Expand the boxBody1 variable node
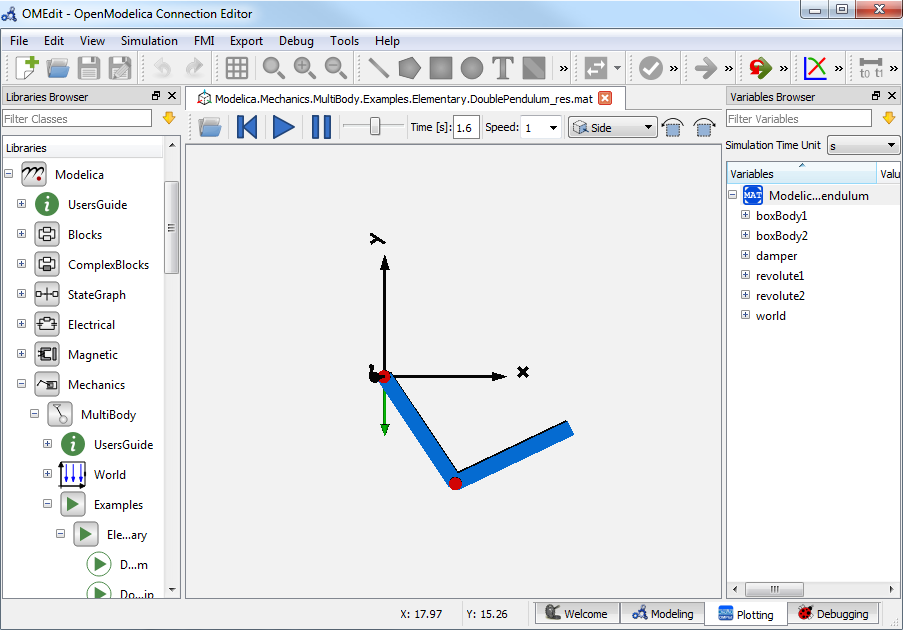The image size is (903, 630). [x=745, y=215]
